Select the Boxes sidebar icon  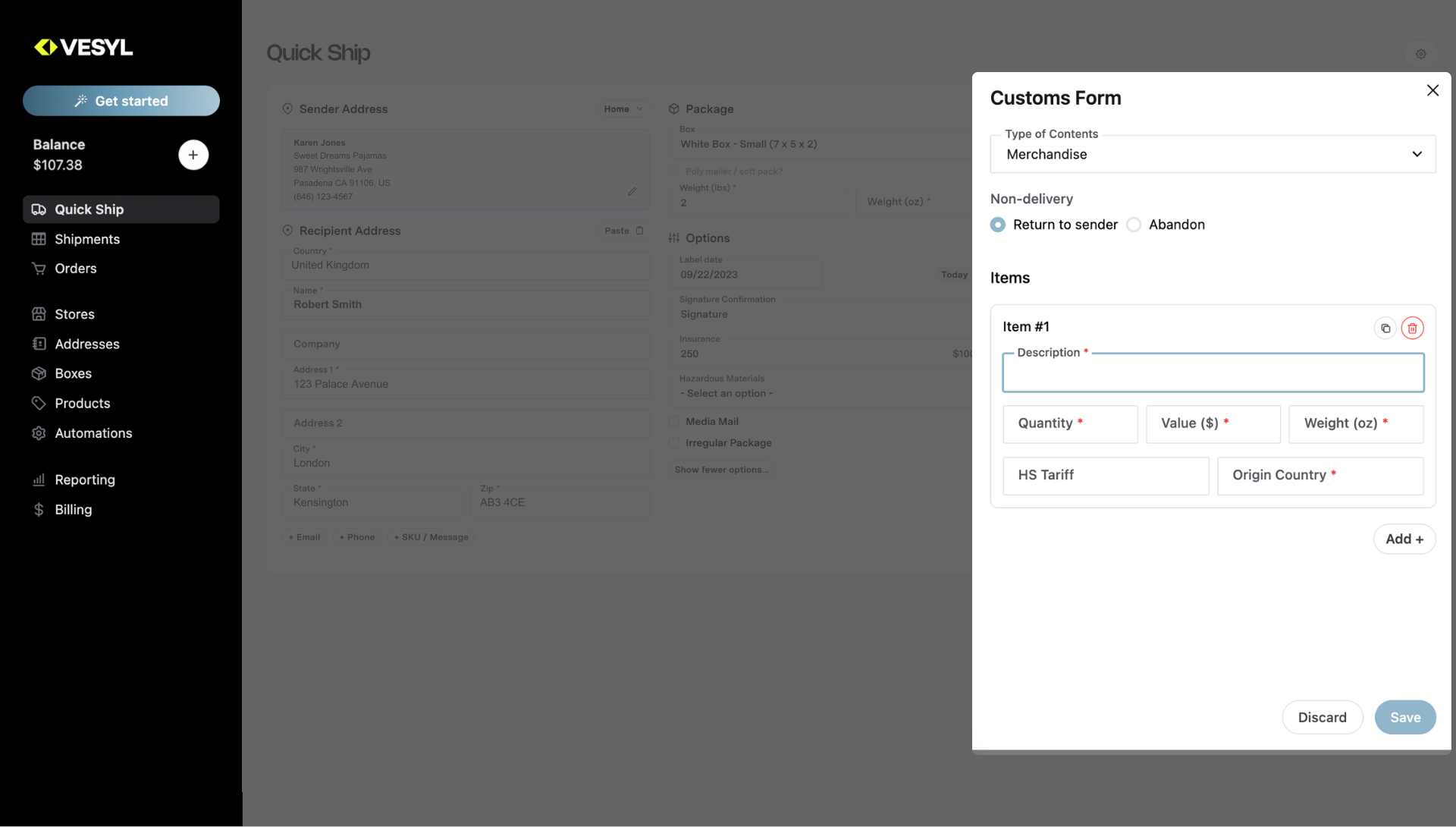39,373
